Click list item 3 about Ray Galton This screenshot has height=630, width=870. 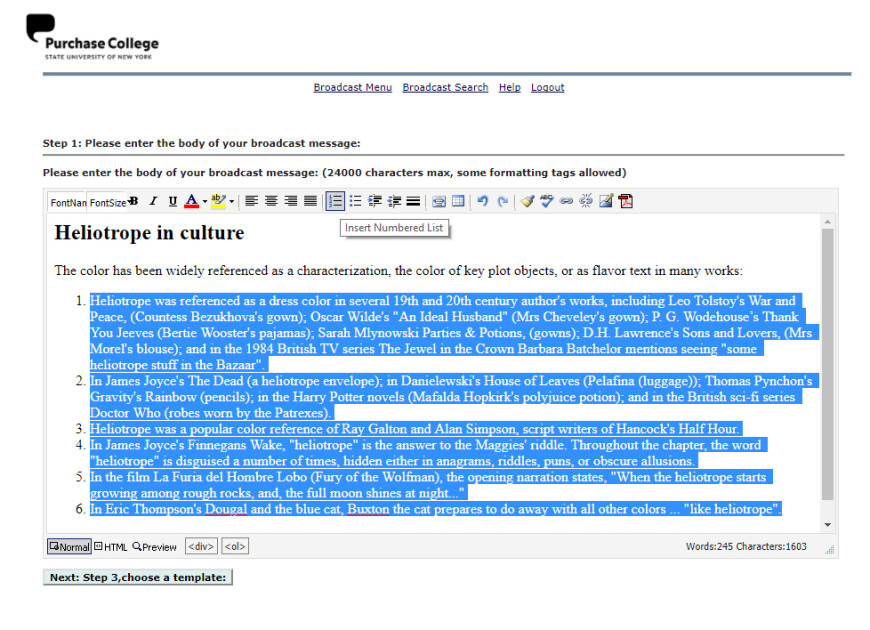tap(414, 429)
